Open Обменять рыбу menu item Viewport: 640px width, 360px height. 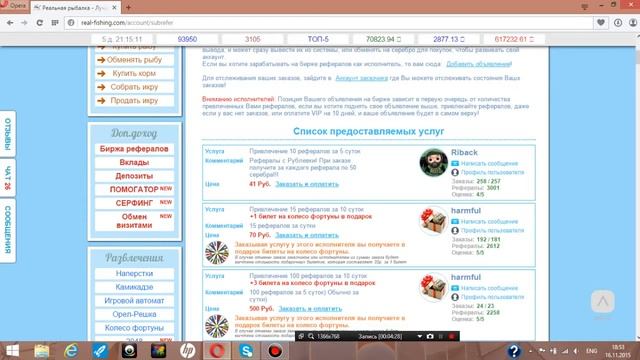pos(134,60)
